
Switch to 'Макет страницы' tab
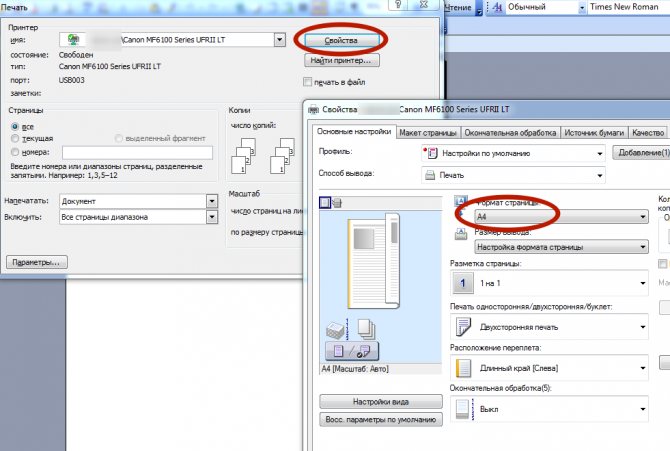coord(427,132)
